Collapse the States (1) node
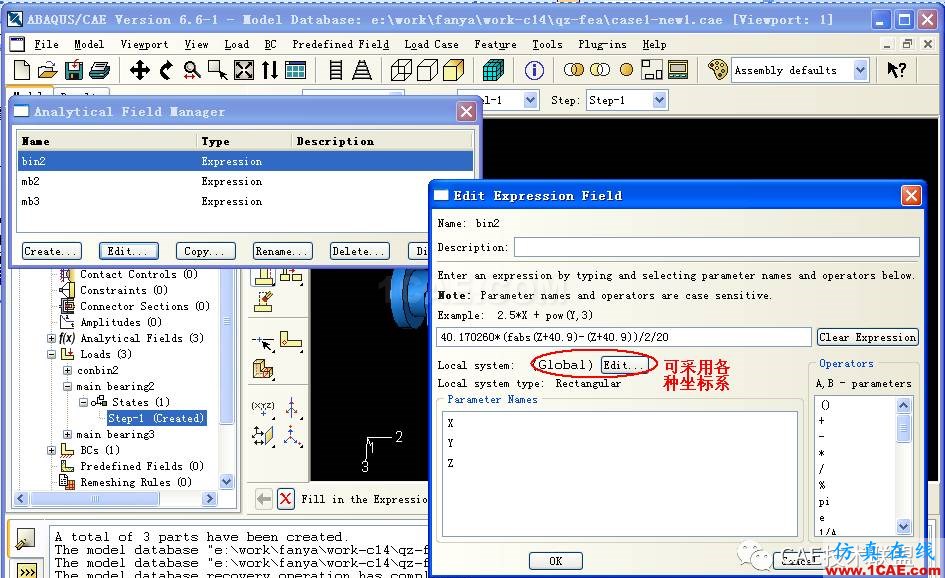The width and height of the screenshot is (945, 578). tap(83, 402)
